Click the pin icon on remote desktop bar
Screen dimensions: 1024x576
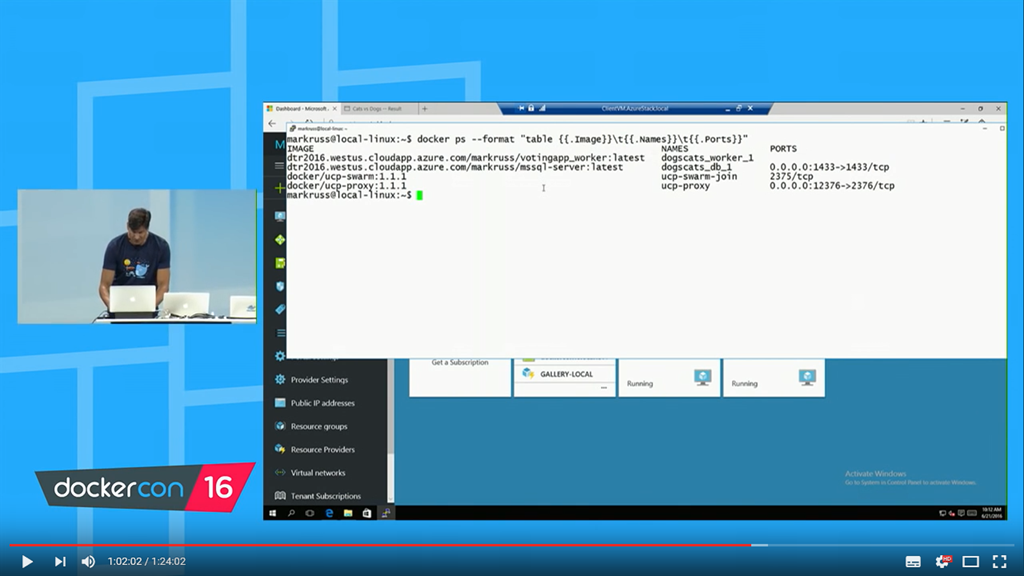521,108
